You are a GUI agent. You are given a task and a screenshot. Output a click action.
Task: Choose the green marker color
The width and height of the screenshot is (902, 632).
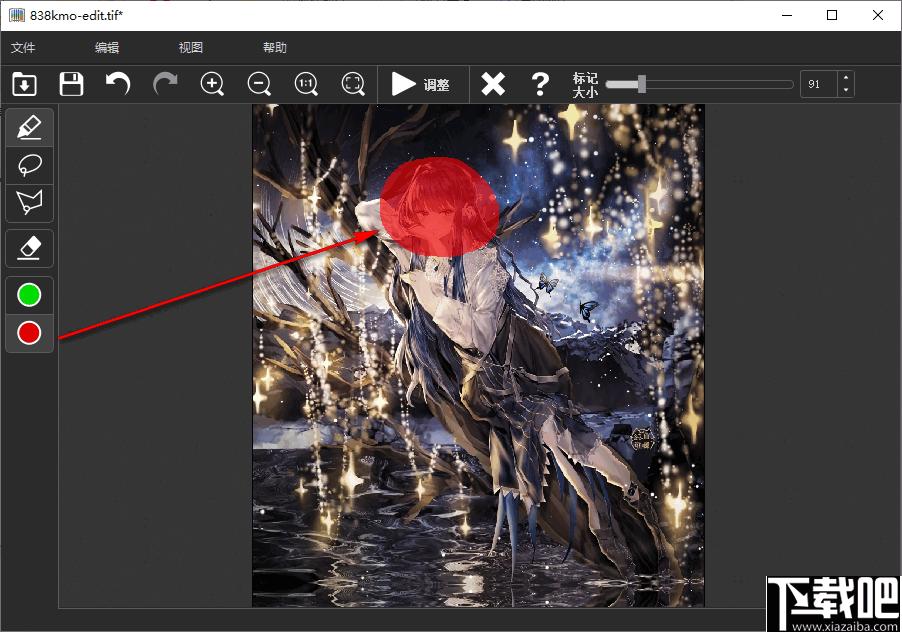pos(29,295)
